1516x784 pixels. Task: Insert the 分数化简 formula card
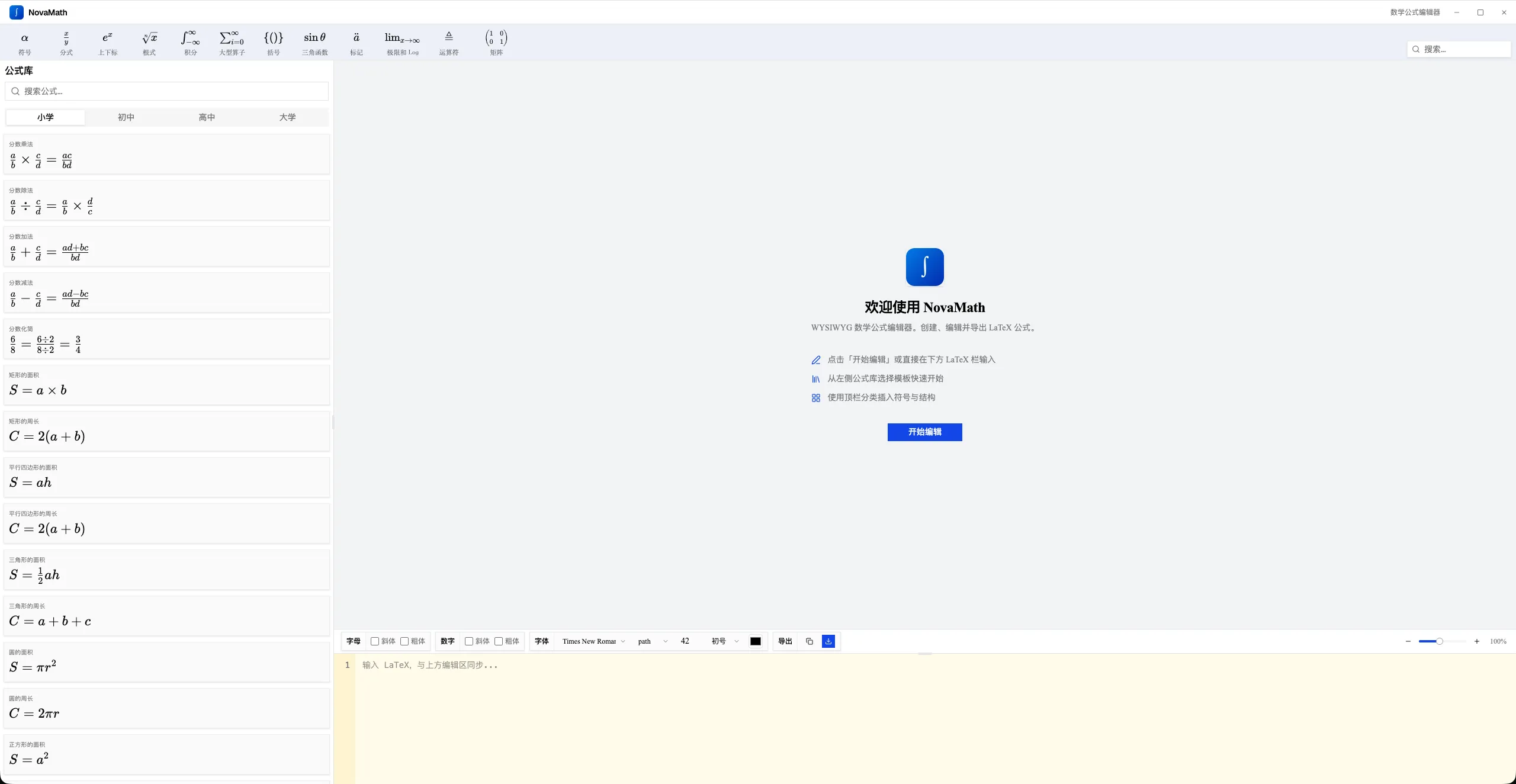click(x=166, y=339)
